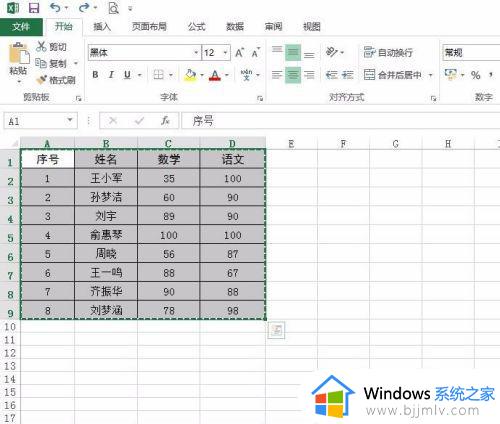Click the insert function fx icon
The width and height of the screenshot is (500, 424).
click(x=165, y=120)
